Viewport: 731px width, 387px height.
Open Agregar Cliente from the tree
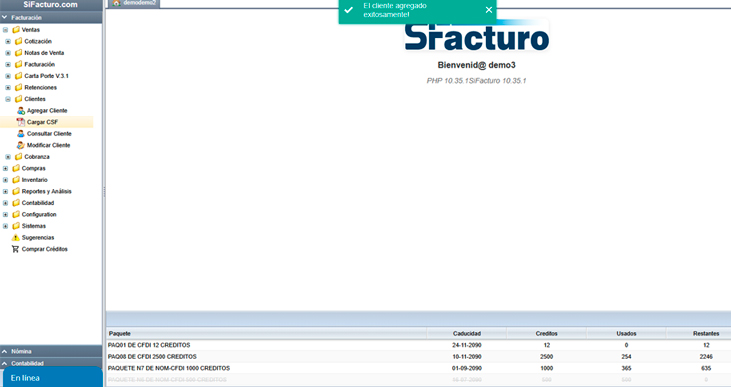47,111
